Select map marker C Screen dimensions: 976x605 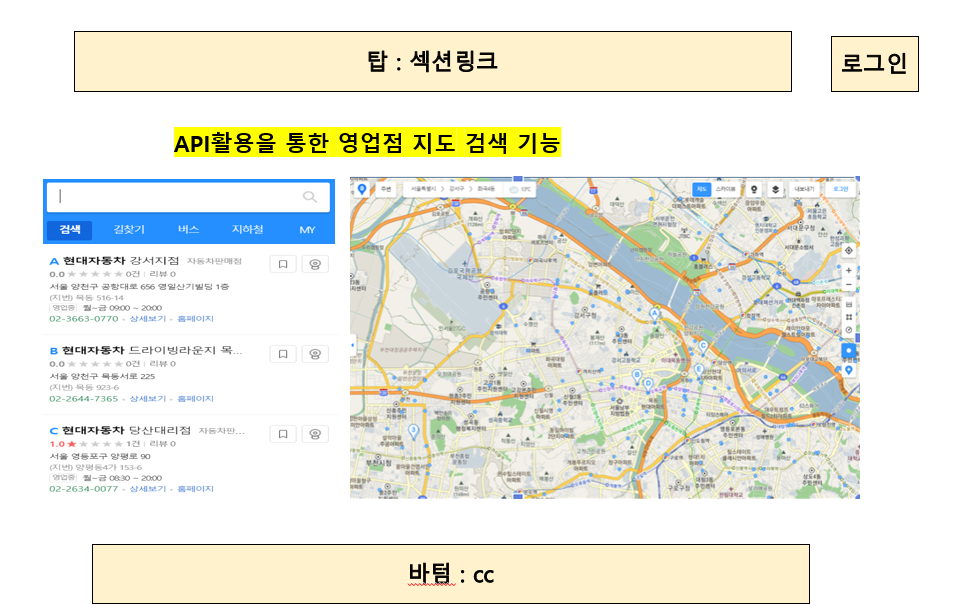[703, 347]
